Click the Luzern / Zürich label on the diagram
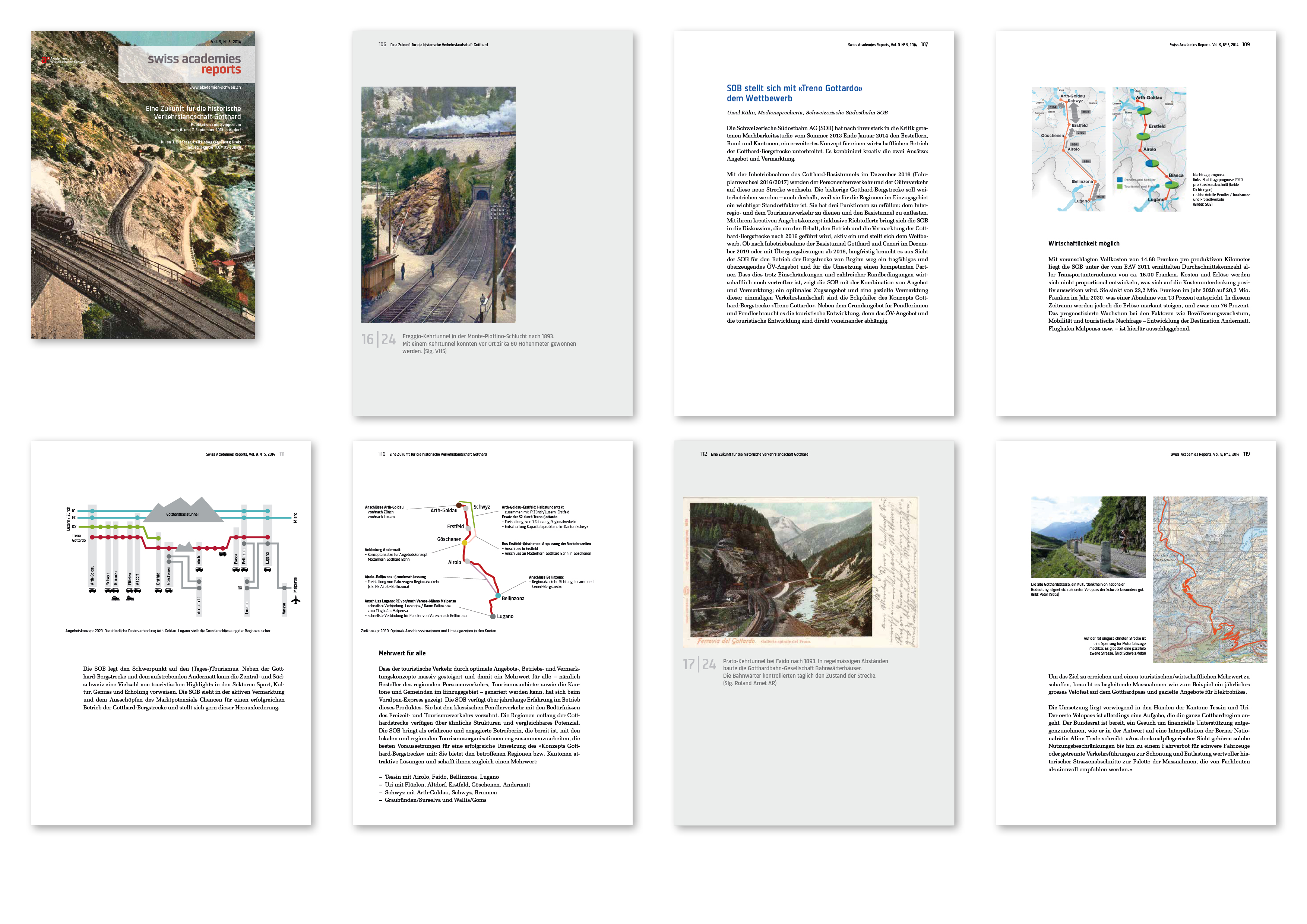The height and width of the screenshot is (924, 1307). click(x=68, y=519)
